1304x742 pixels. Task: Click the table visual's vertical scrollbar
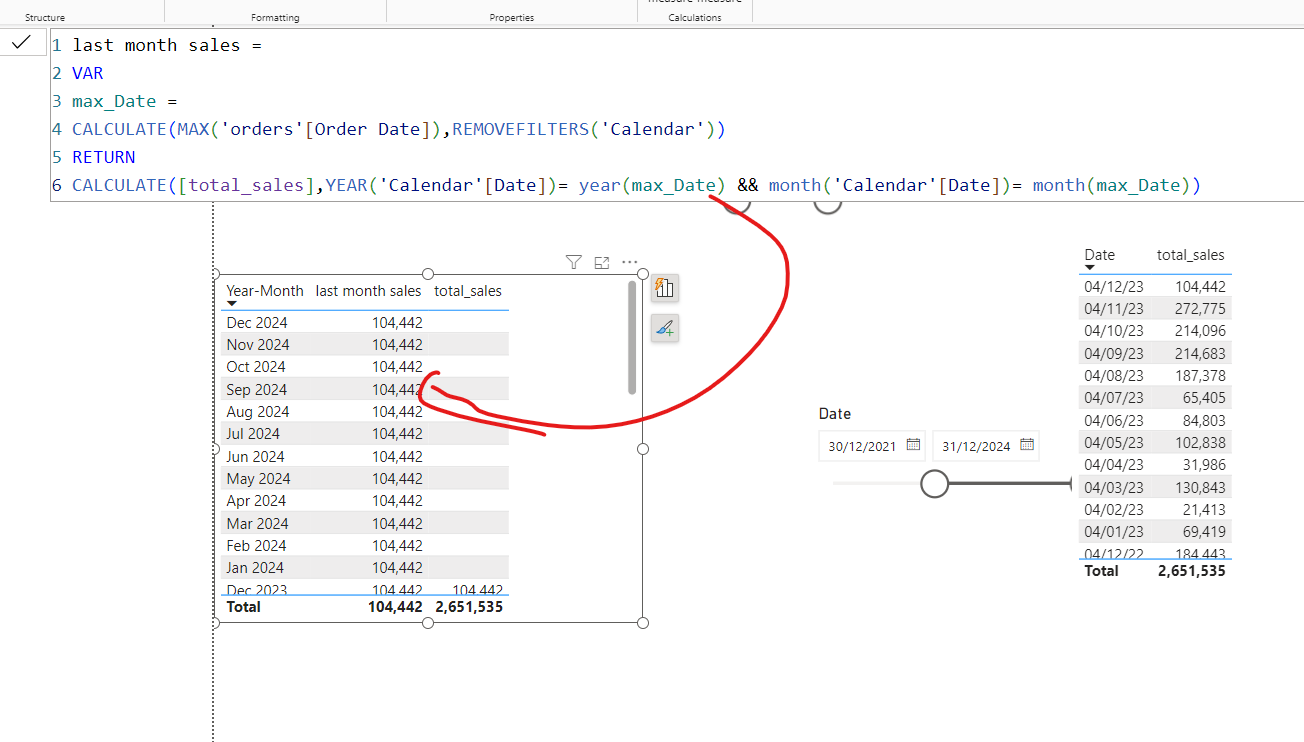pyautogui.click(x=631, y=337)
